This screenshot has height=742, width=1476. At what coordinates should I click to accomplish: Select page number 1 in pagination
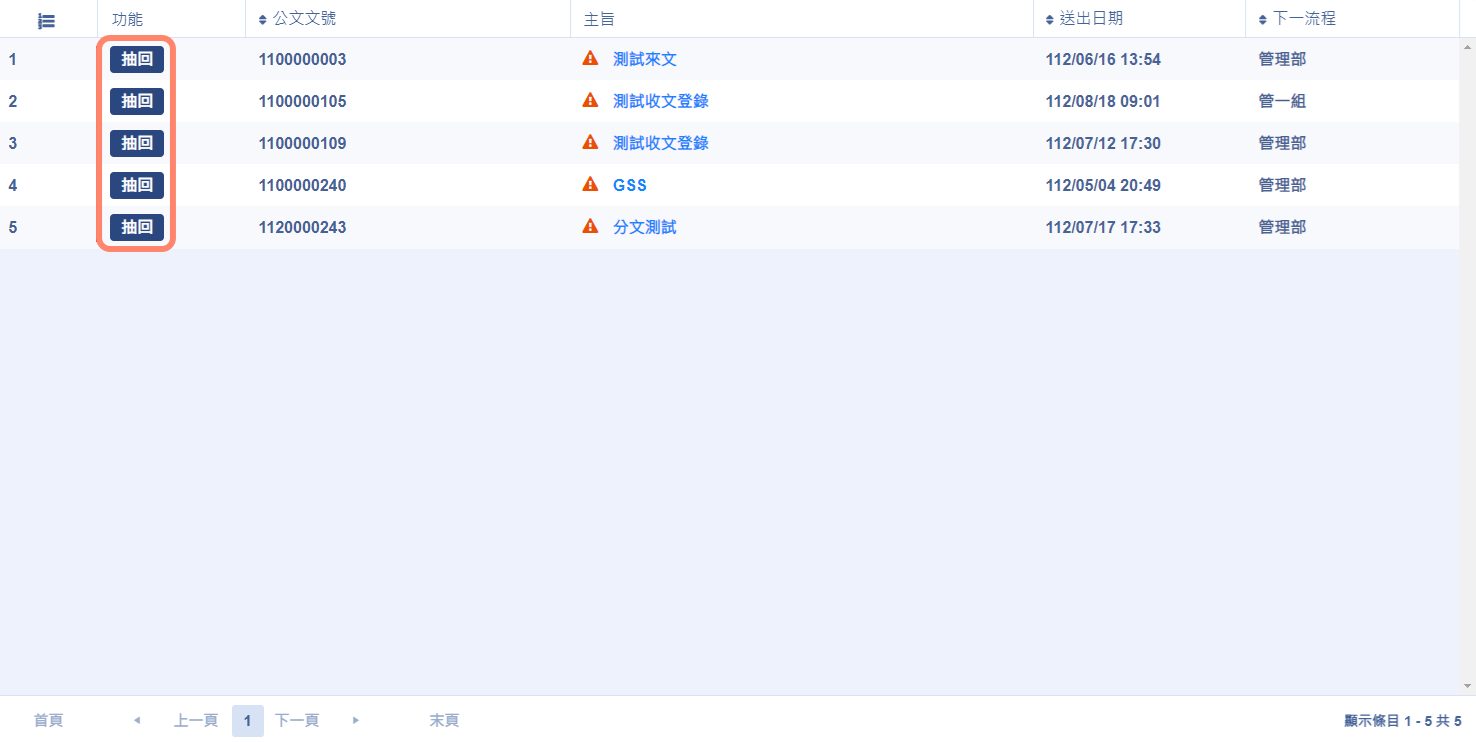(247, 720)
